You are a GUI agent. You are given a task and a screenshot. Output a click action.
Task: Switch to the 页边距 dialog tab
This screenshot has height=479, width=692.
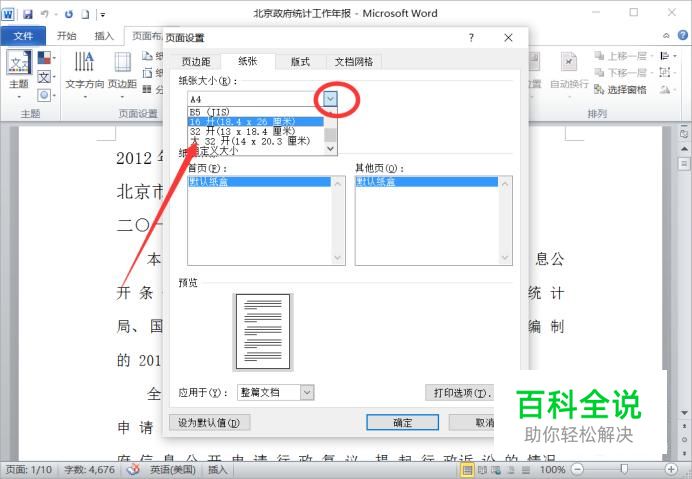click(x=196, y=62)
